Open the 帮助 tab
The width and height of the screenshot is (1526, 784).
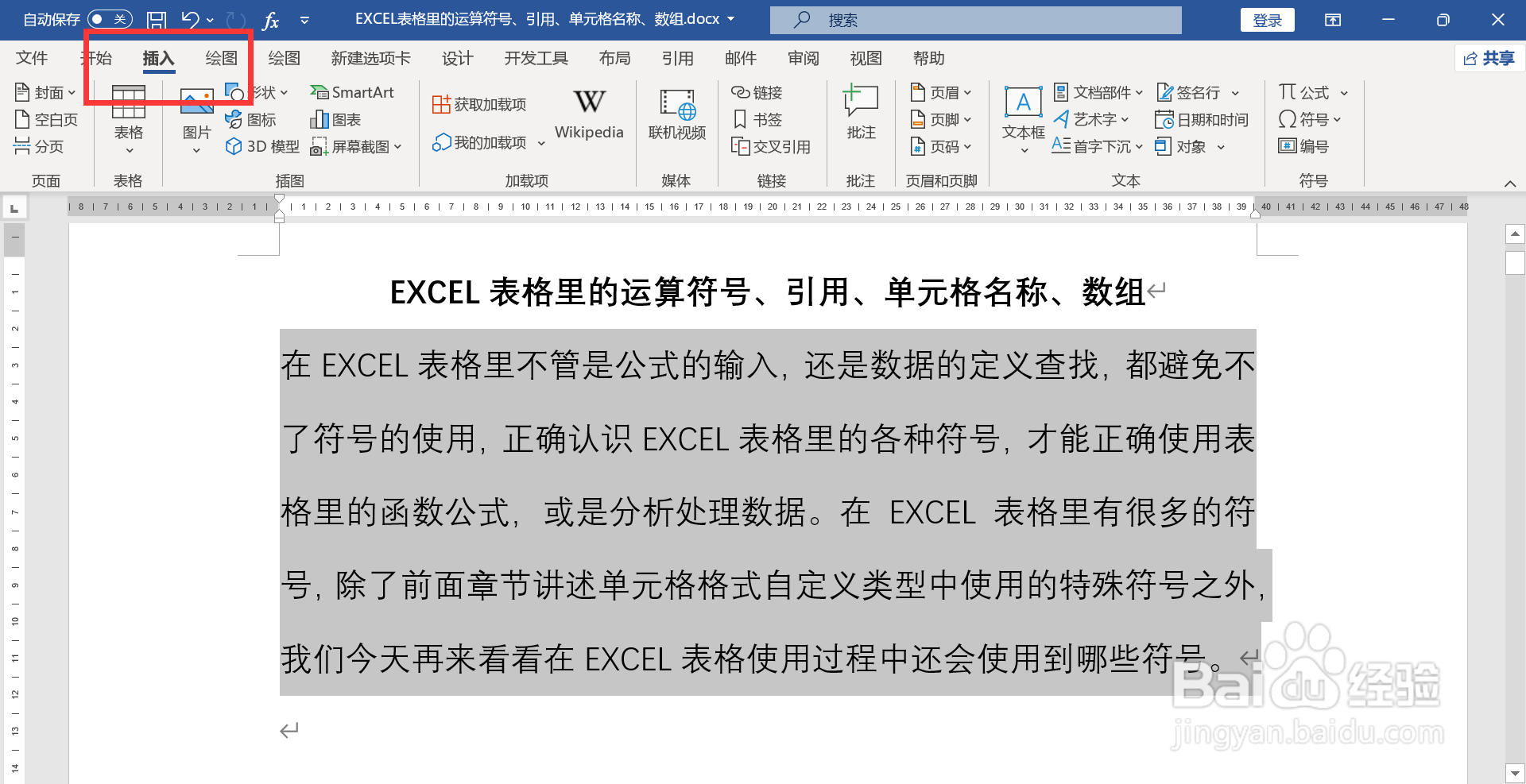click(x=928, y=58)
